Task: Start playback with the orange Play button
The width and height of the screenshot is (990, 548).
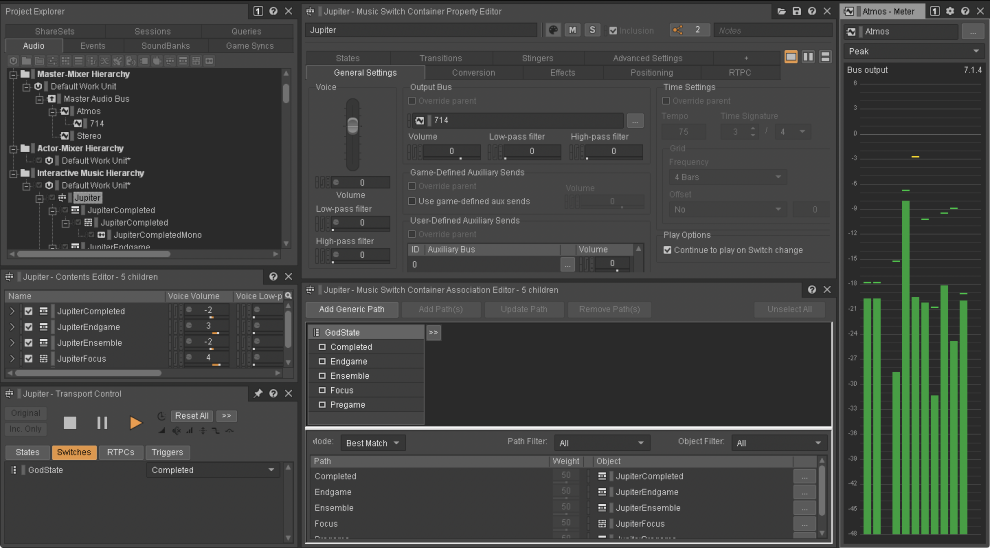Action: [135, 422]
